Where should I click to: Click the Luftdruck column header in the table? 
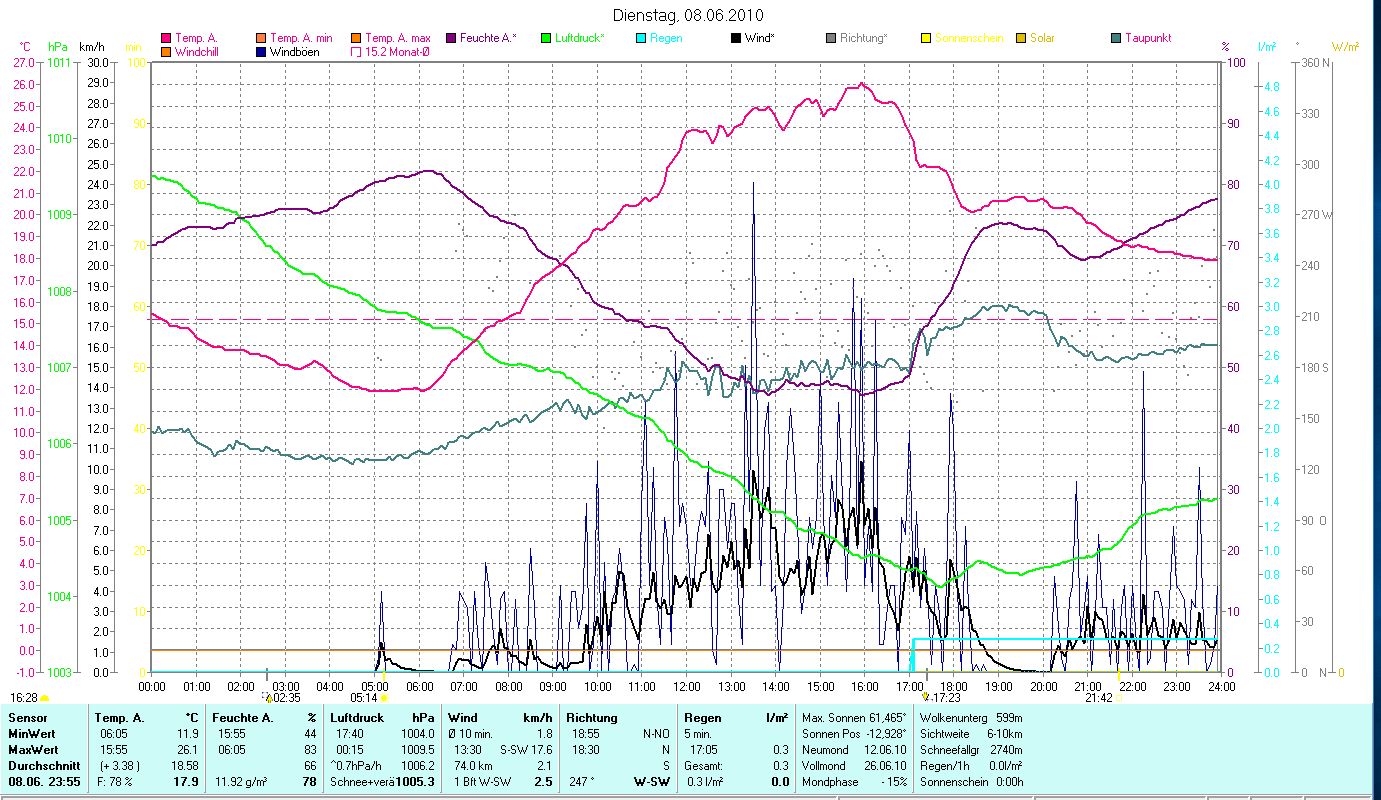(358, 718)
